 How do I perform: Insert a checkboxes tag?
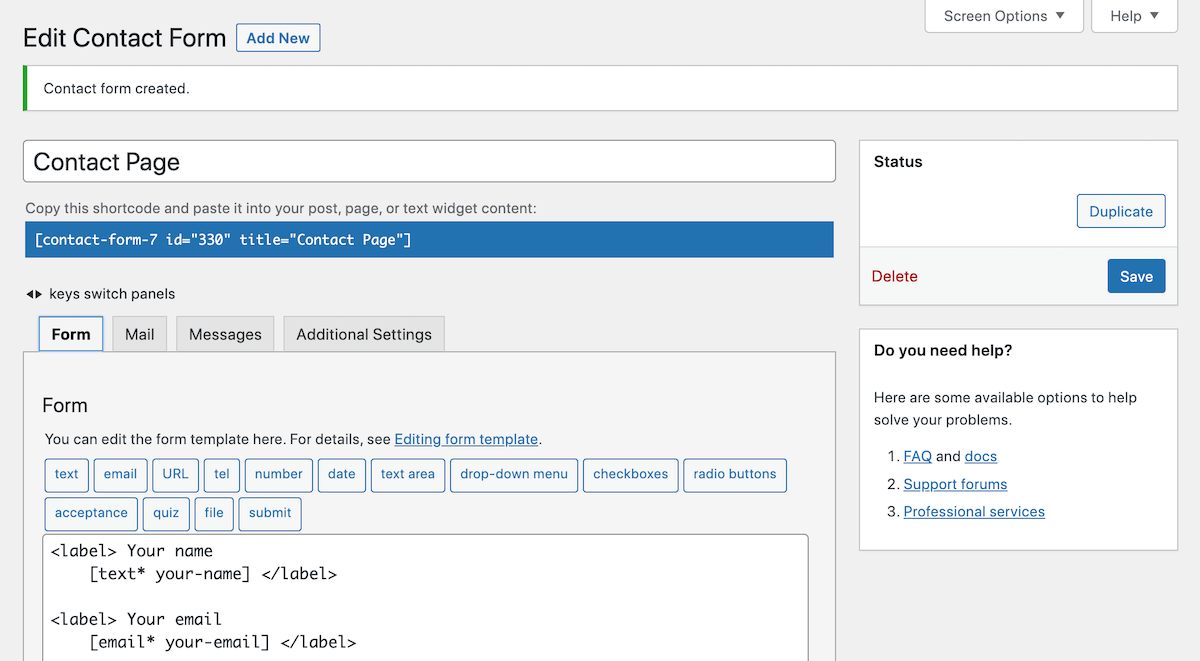[x=631, y=474]
